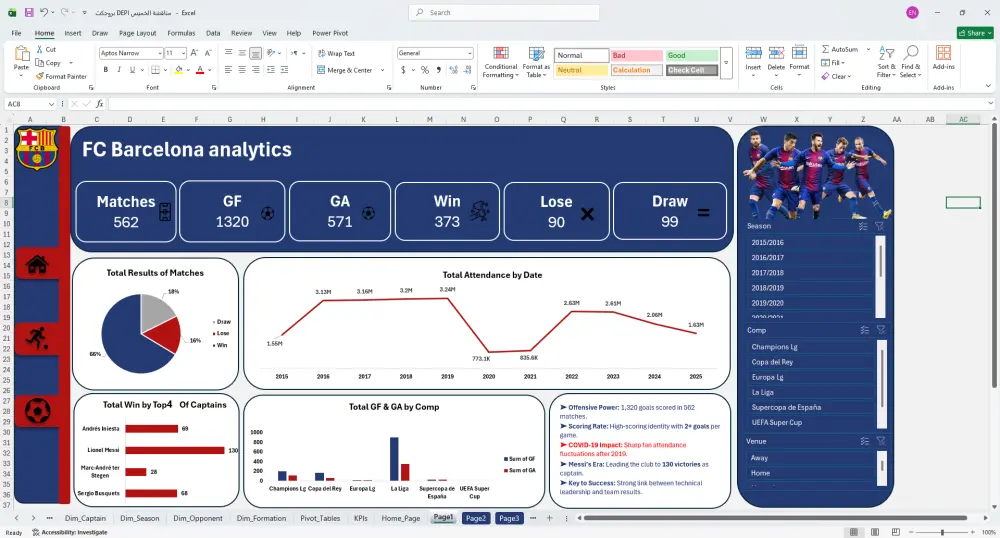Switch to Page Layout view
1000x538 pixels.
tap(874, 532)
